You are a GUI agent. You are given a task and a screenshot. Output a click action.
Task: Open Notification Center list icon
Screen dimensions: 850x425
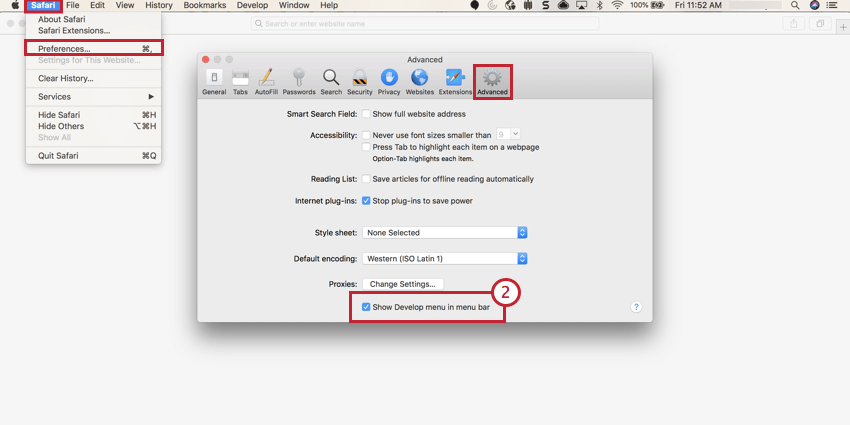pyautogui.click(x=832, y=5)
